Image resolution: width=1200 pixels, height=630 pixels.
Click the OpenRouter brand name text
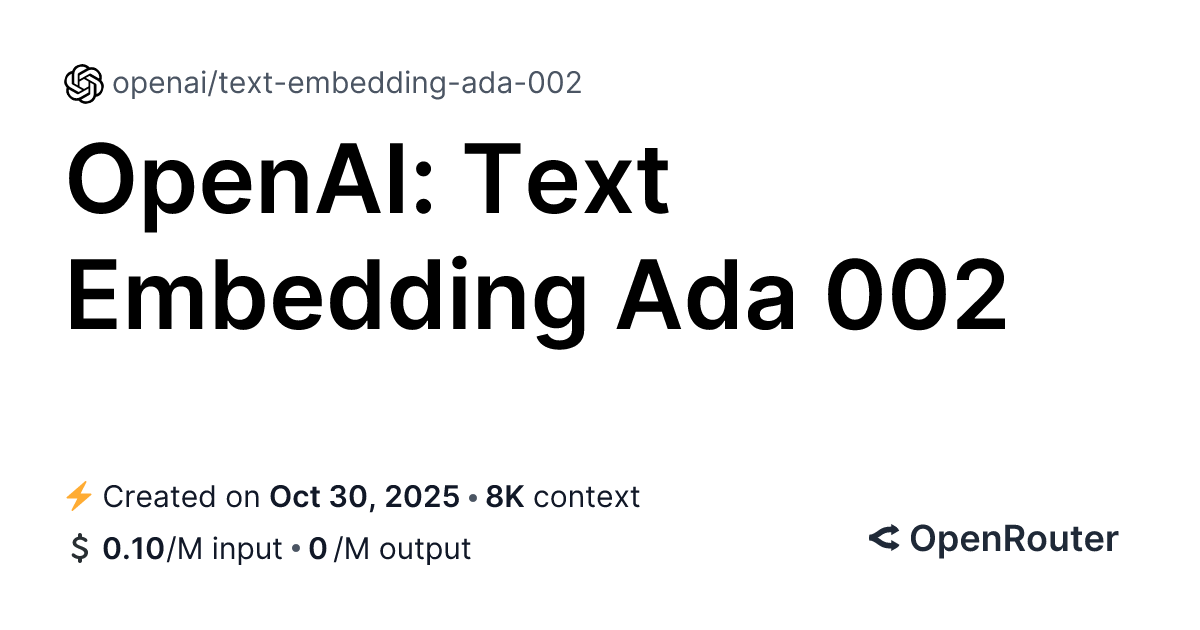point(1013,539)
